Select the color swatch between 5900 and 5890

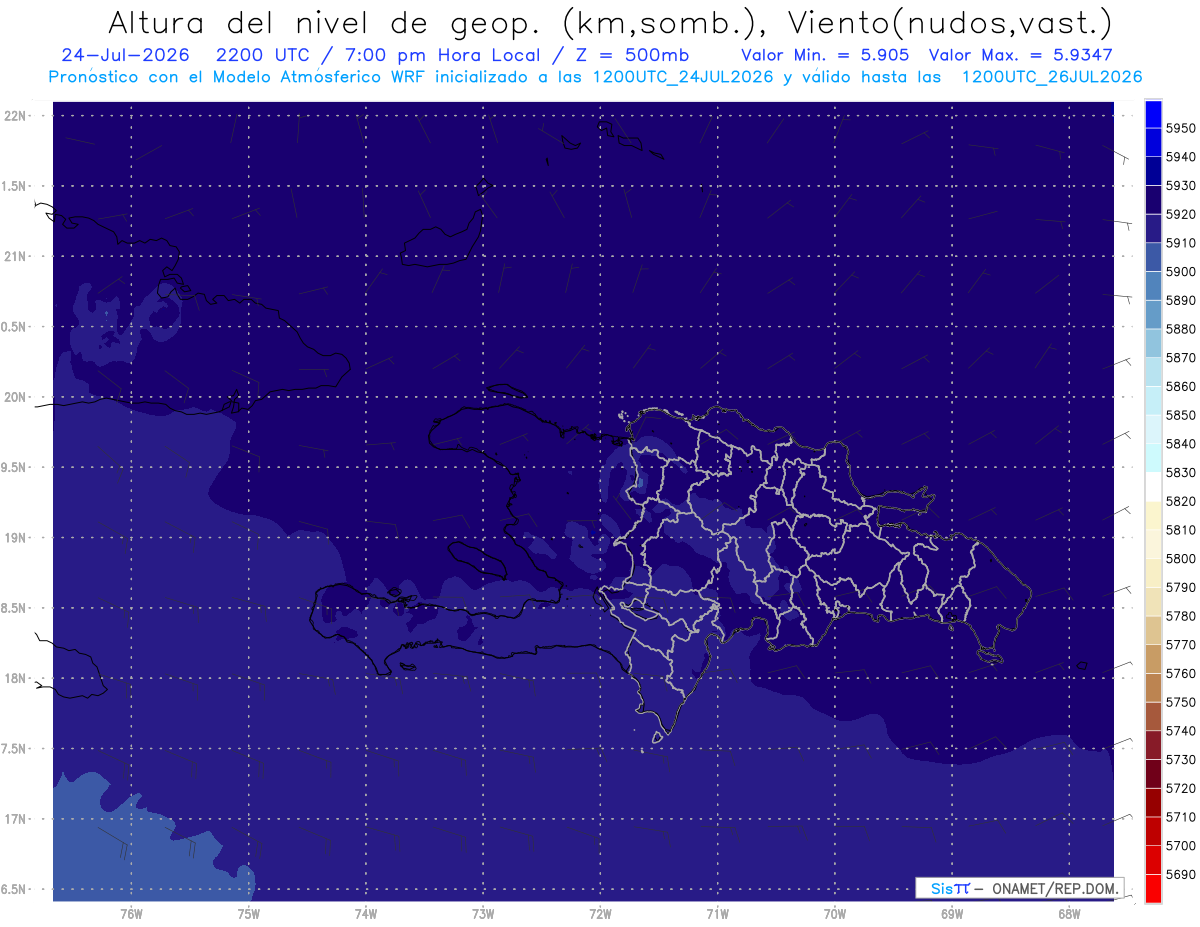1153,286
